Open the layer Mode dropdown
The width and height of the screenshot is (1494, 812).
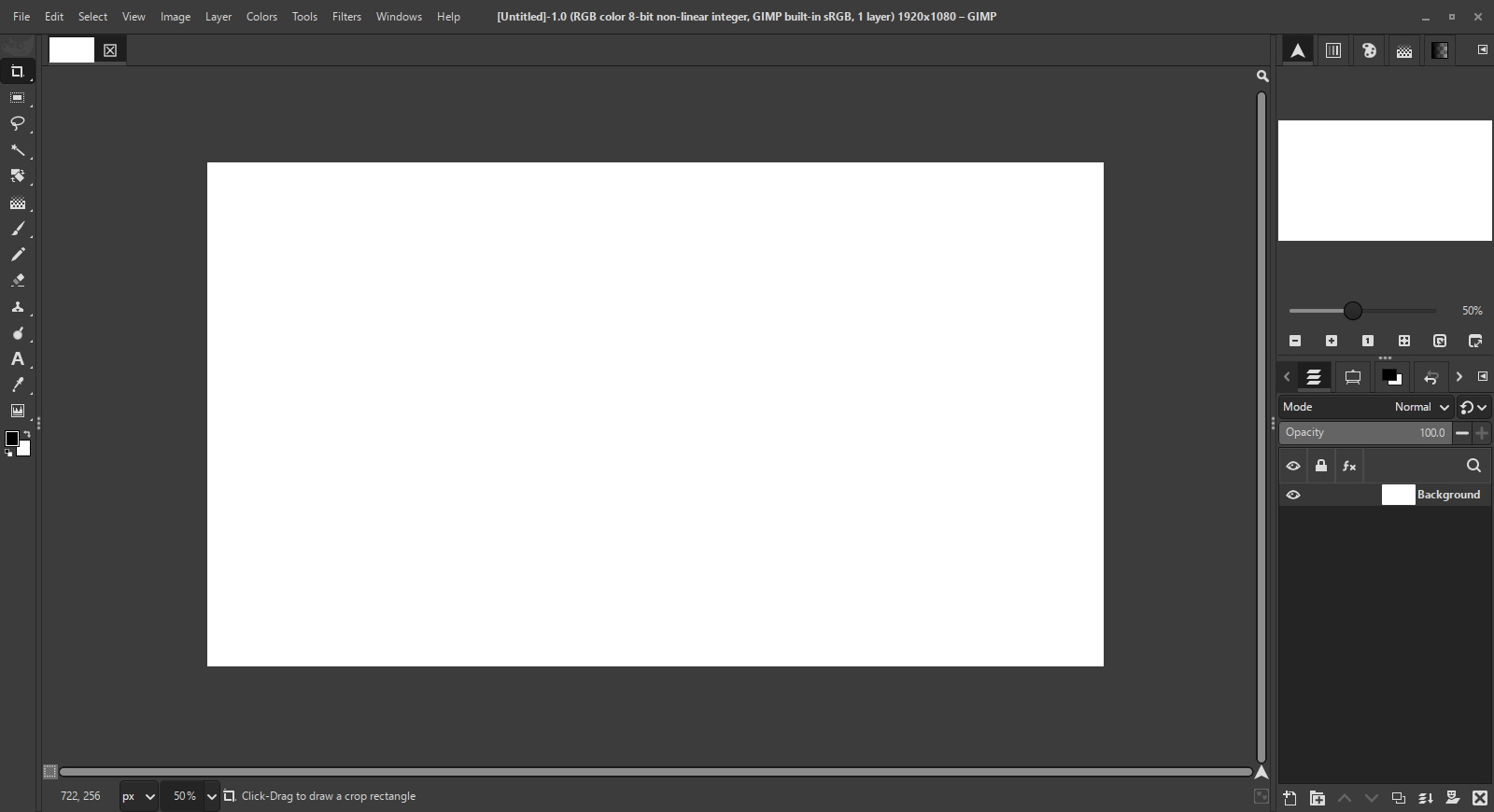[x=1365, y=407]
